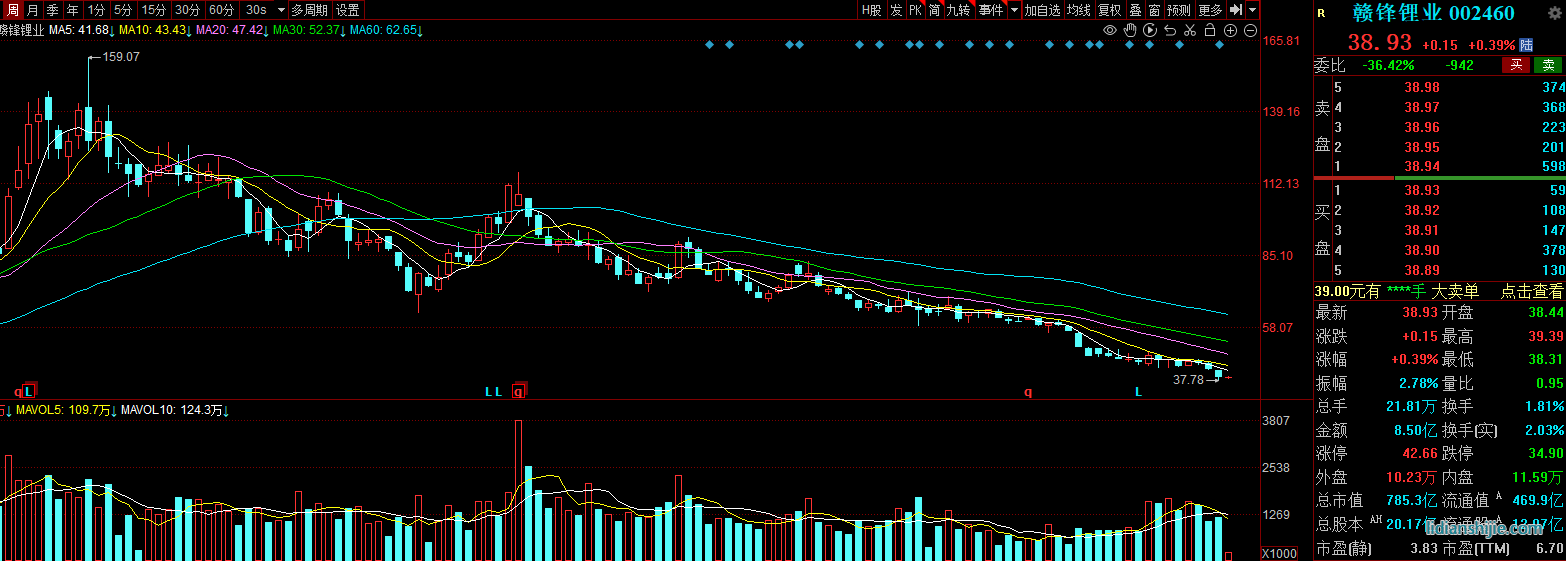Open dropdown next to 30s period

280,10
